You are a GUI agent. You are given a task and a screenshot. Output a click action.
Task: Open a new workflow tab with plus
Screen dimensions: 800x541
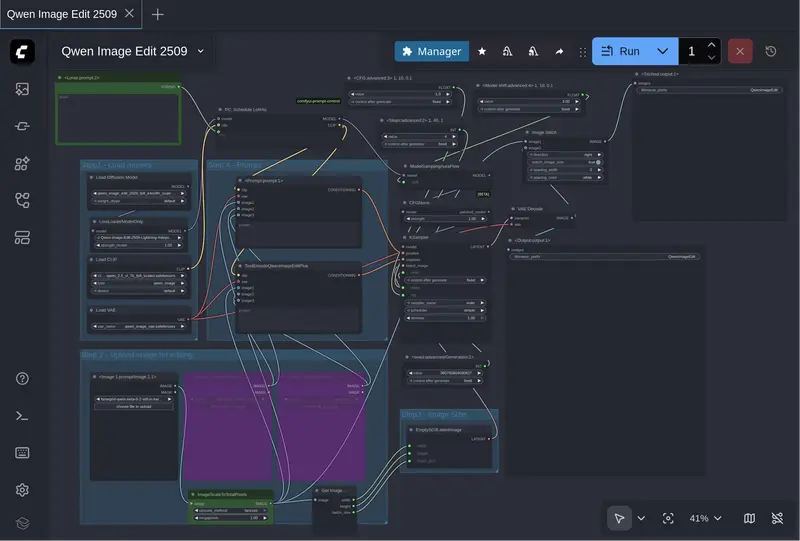158,14
